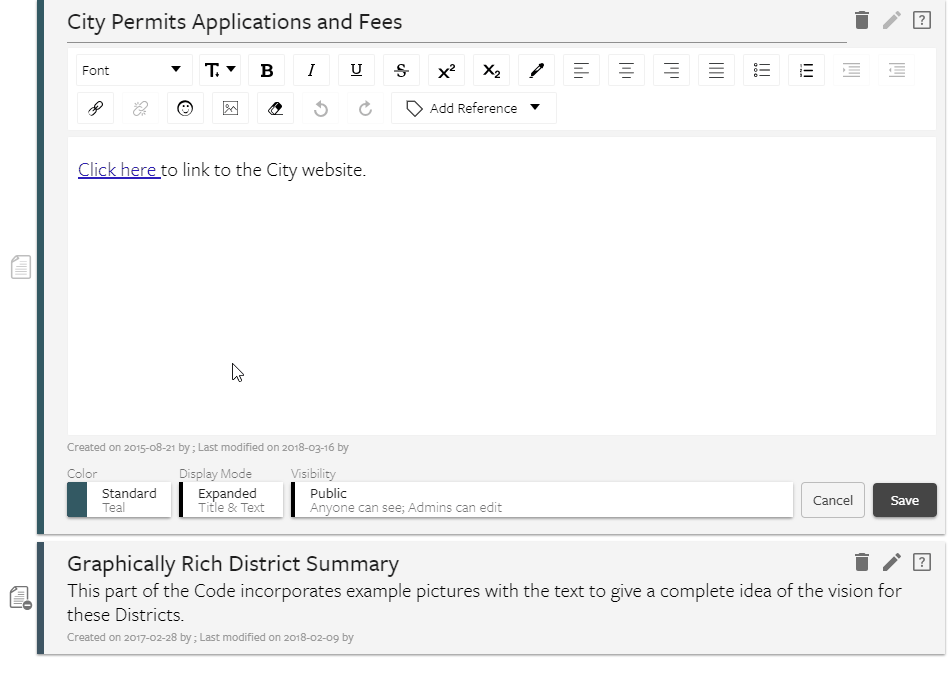
Task: Open Visibility Public selector
Action: pos(542,500)
